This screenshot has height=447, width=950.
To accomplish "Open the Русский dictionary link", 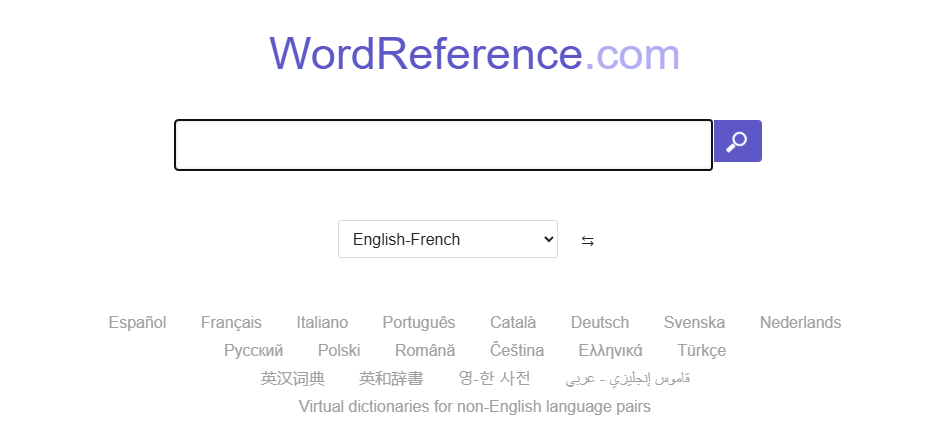I will pyautogui.click(x=253, y=351).
